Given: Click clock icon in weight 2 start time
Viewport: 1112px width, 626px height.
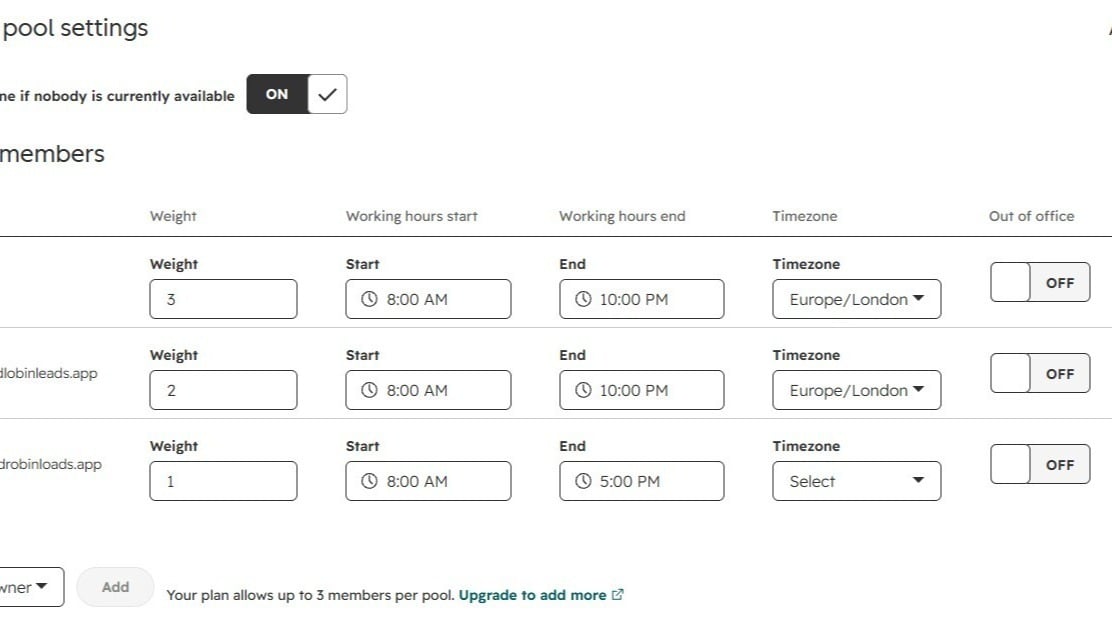Looking at the screenshot, I should (x=369, y=390).
